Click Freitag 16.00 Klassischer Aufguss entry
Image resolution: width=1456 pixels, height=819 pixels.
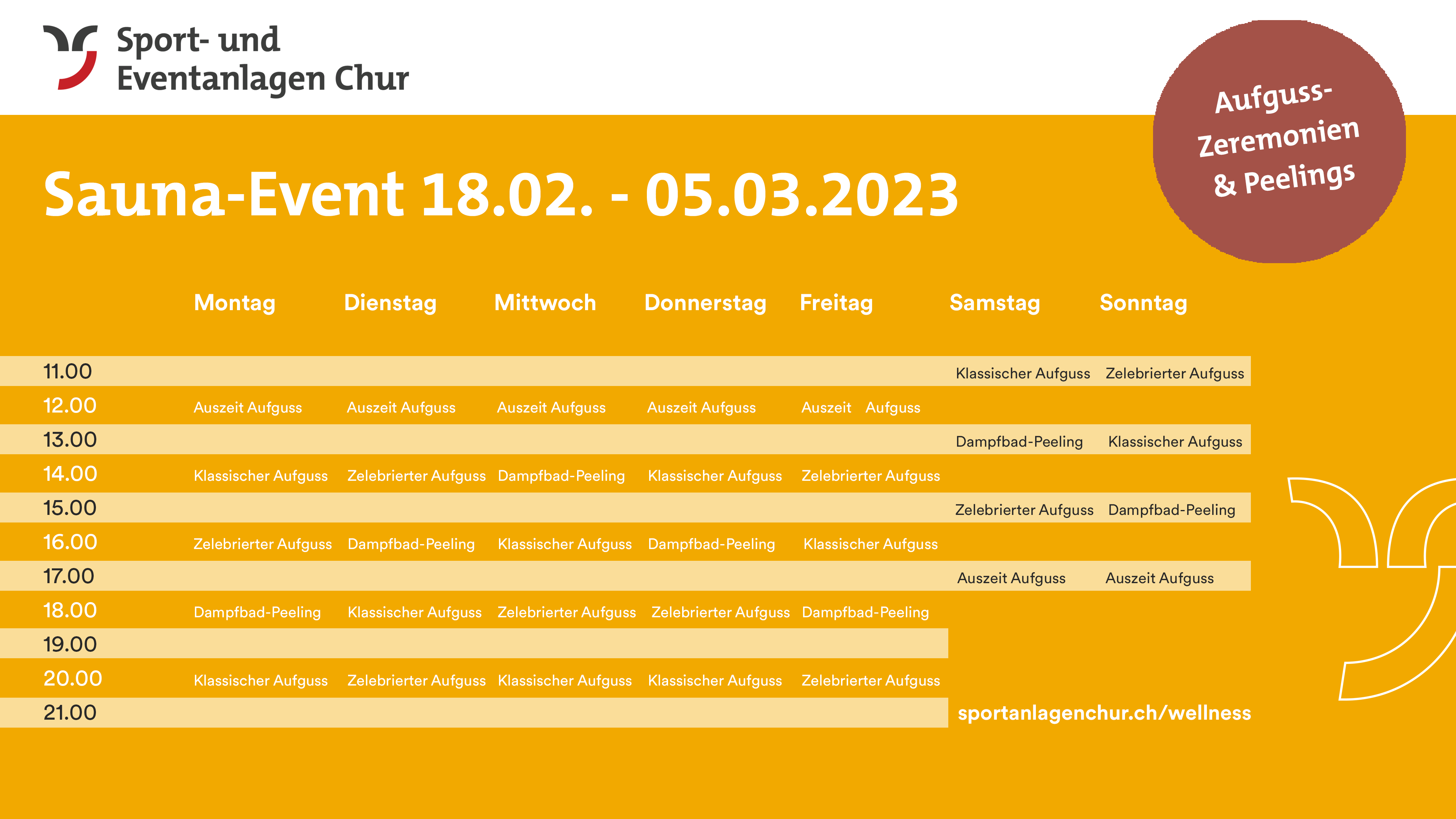coord(871,544)
